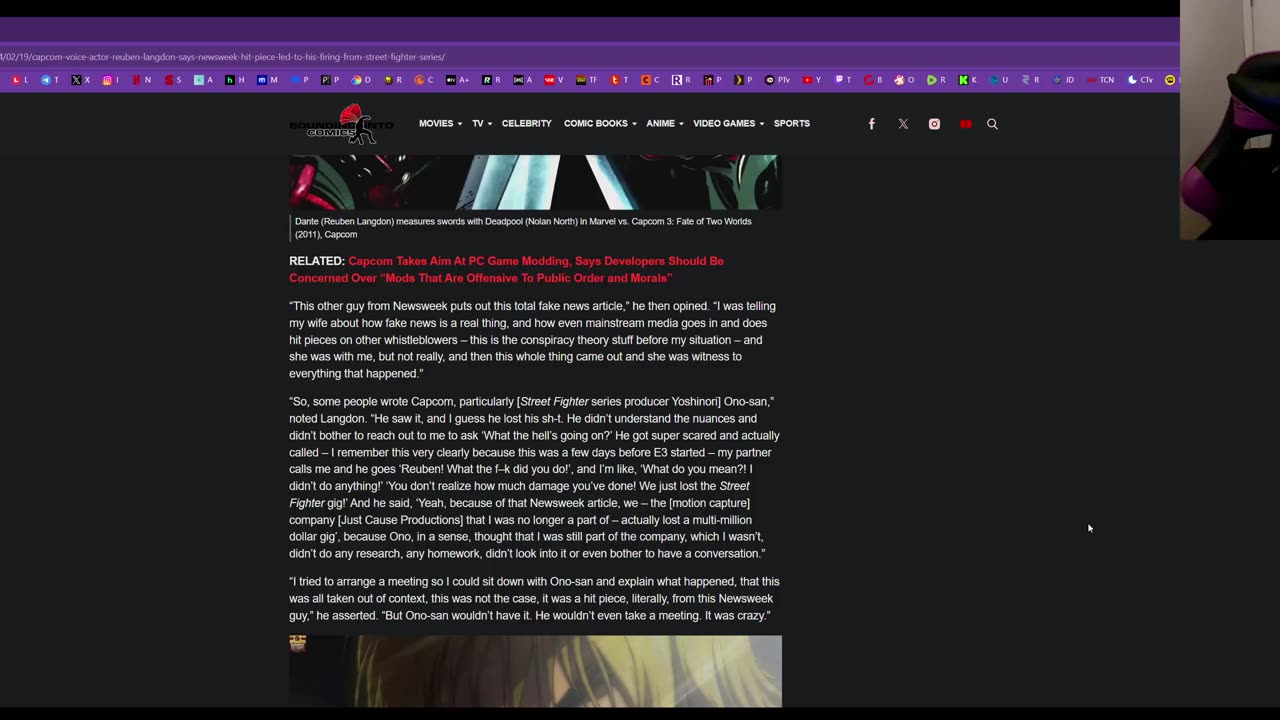Click paragraph starting "This other guy from Newsweek"

pyautogui.click(x=533, y=340)
